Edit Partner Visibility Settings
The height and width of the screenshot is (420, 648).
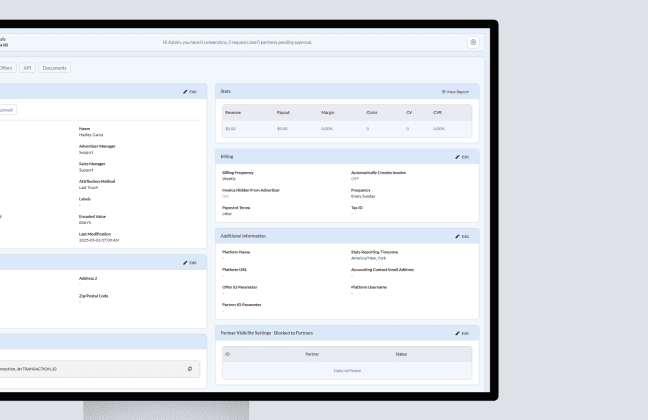[462, 333]
